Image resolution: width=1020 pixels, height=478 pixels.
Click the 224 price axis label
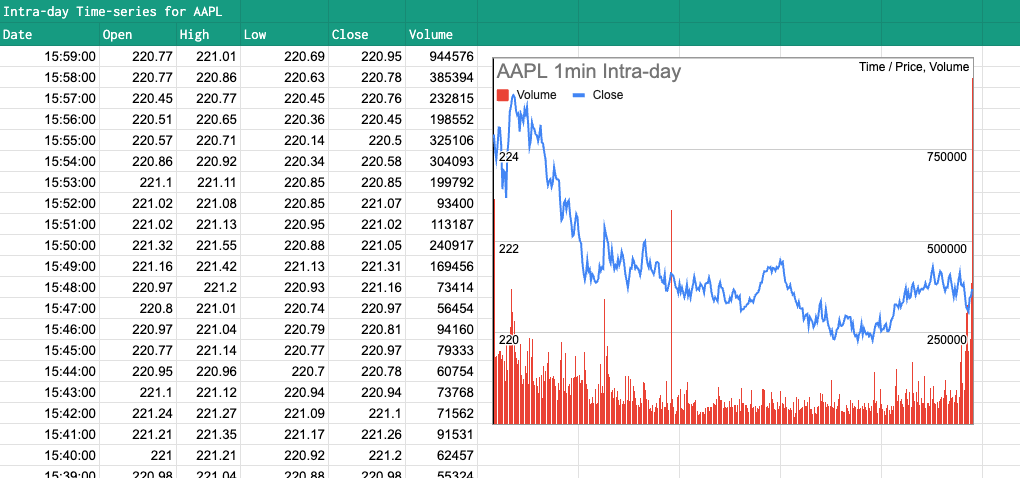pos(508,158)
